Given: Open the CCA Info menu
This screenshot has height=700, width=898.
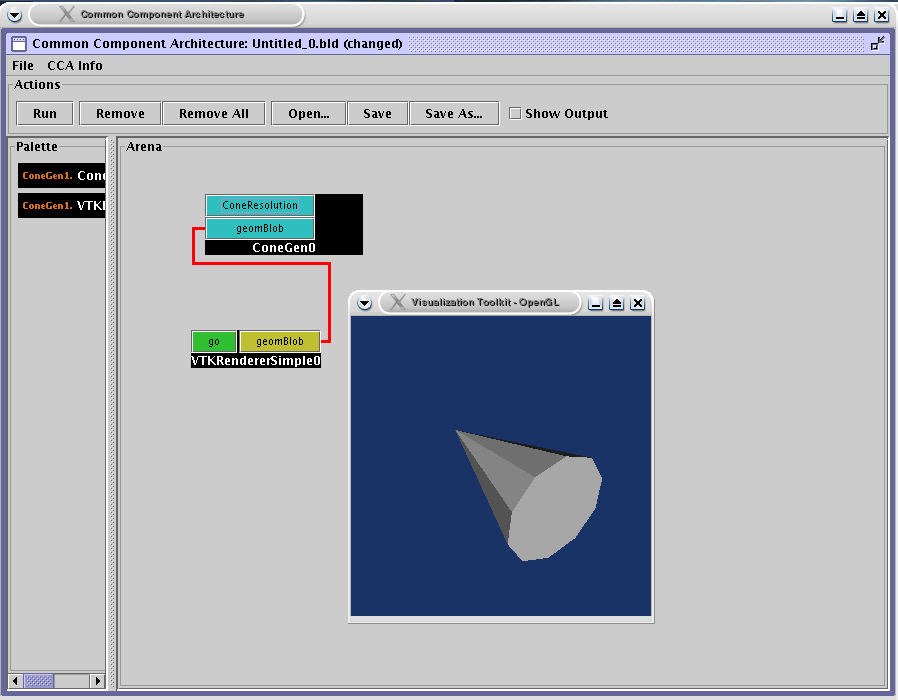Looking at the screenshot, I should click(74, 66).
